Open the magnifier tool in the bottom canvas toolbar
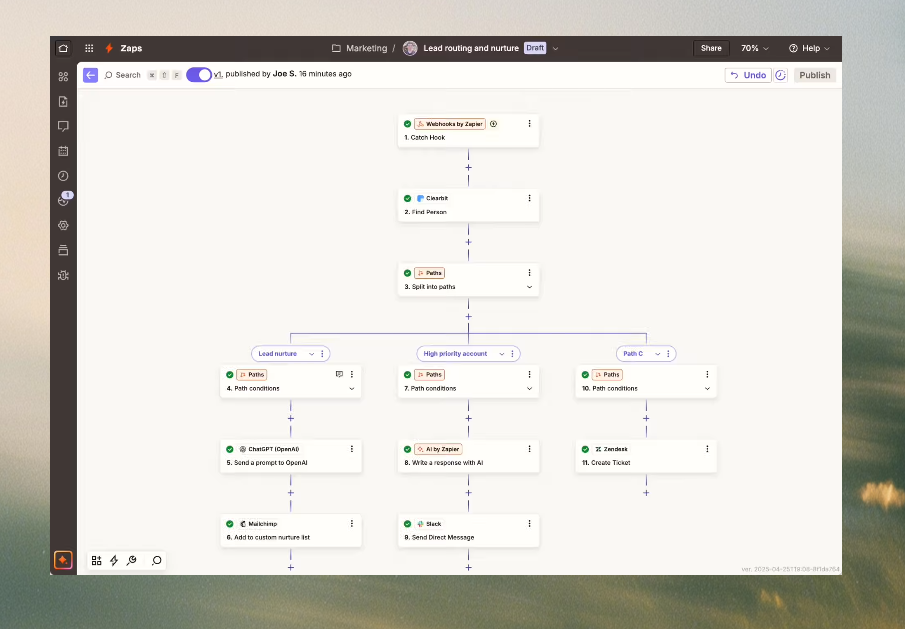 [x=156, y=561]
